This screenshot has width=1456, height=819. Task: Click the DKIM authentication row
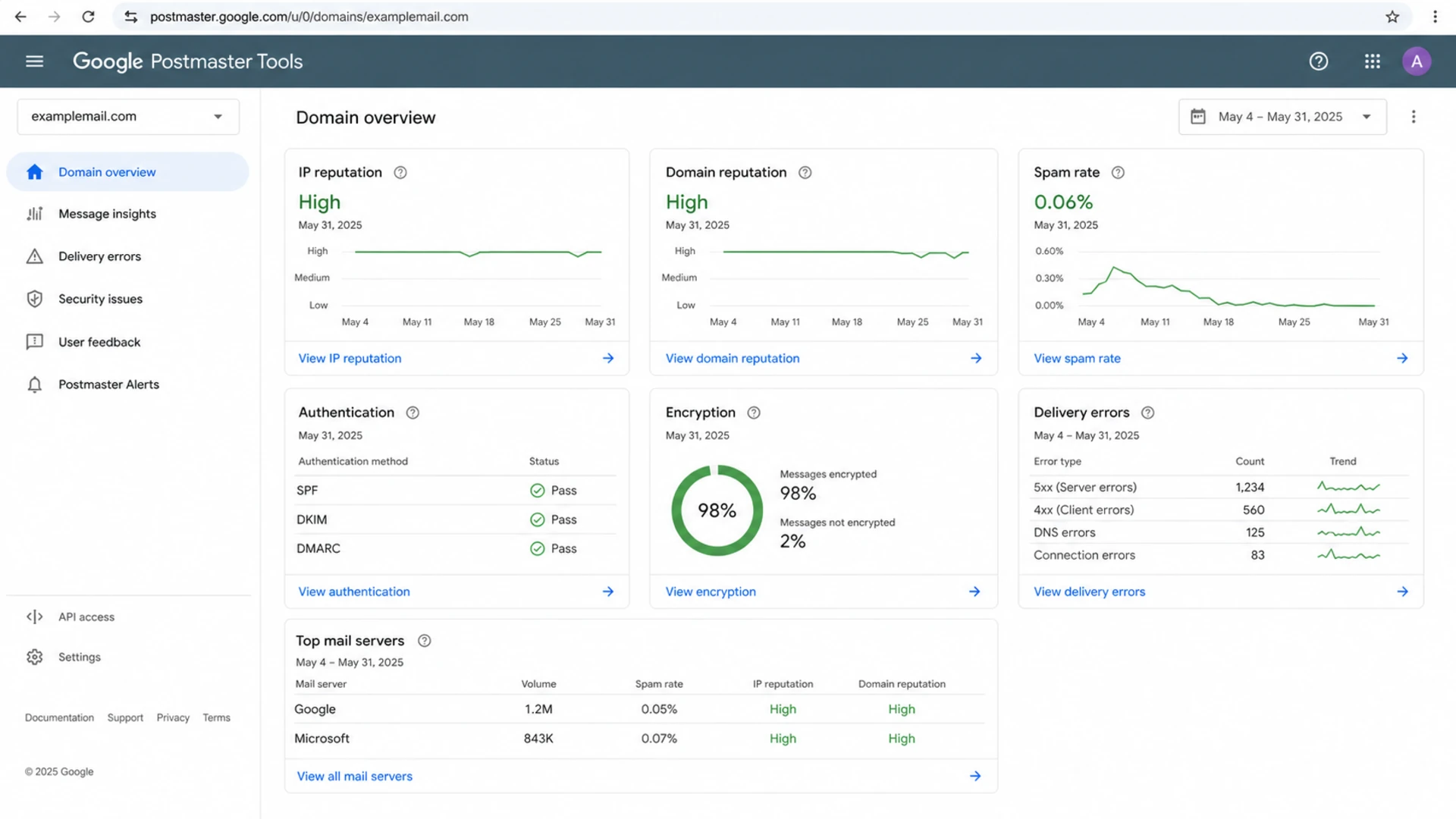pyautogui.click(x=456, y=519)
